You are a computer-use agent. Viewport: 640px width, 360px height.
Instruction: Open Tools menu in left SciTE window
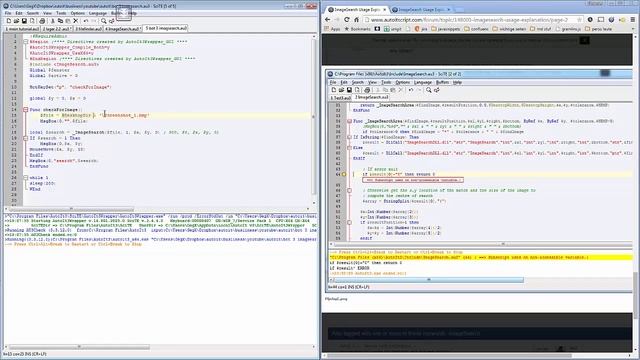coord(61,13)
